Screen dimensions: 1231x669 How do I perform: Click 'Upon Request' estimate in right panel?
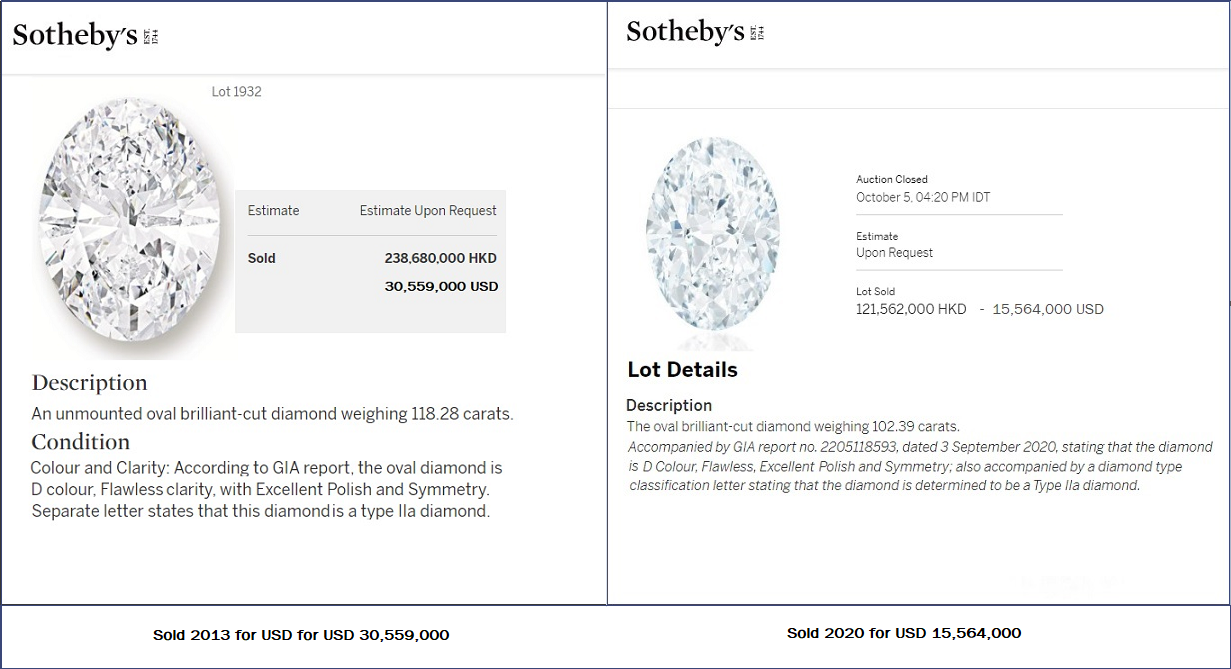point(894,253)
